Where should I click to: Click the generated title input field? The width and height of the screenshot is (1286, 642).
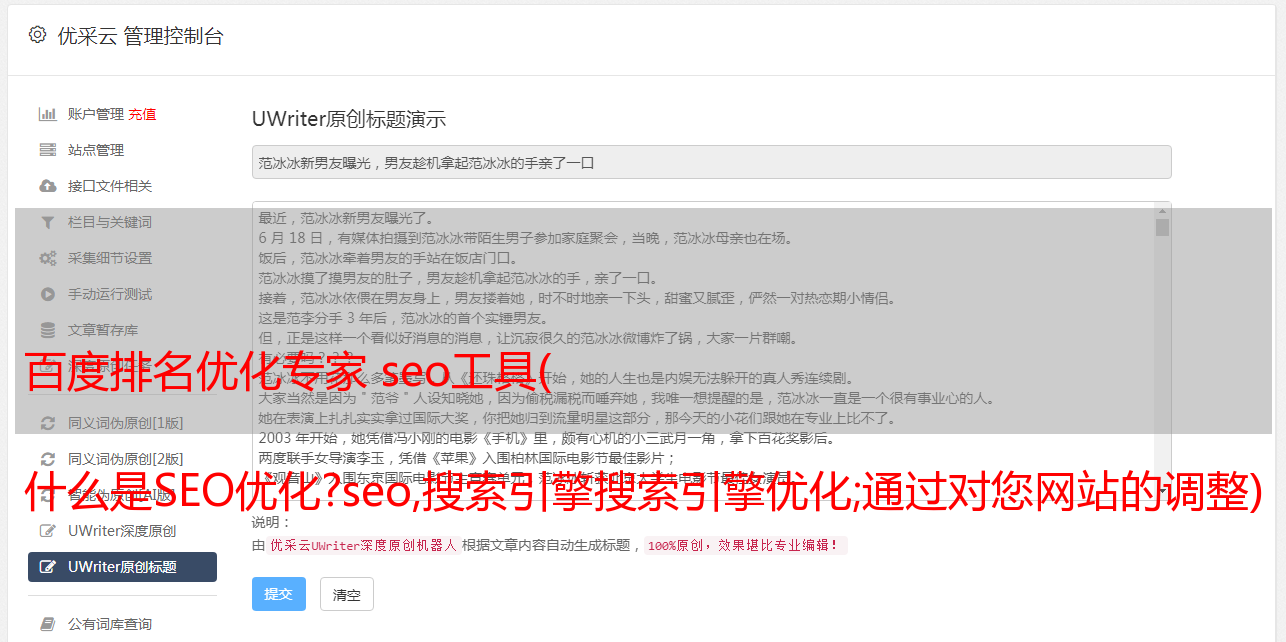(711, 162)
